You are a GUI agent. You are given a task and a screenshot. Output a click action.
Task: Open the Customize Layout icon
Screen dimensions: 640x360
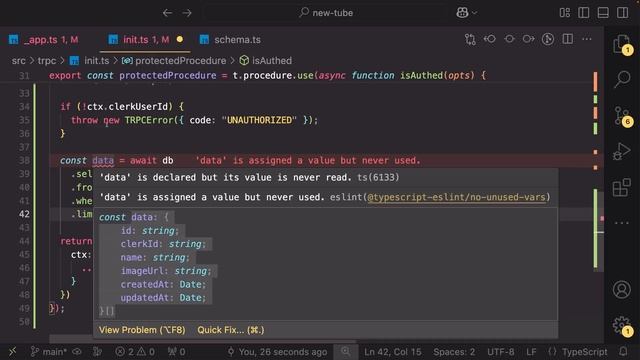pyautogui.click(x=564, y=13)
